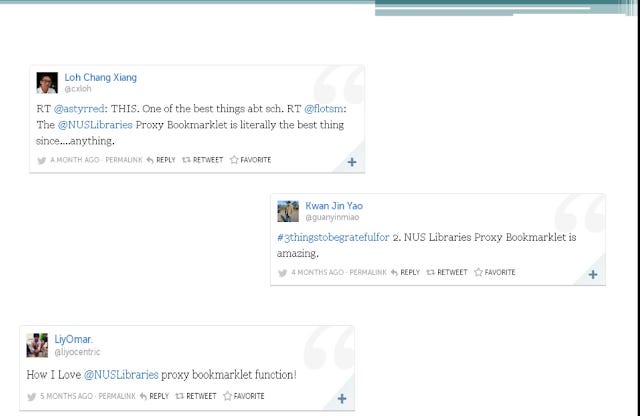Open 'A MONTH AGO' timestamp link
The image size is (640, 416).
75,160
